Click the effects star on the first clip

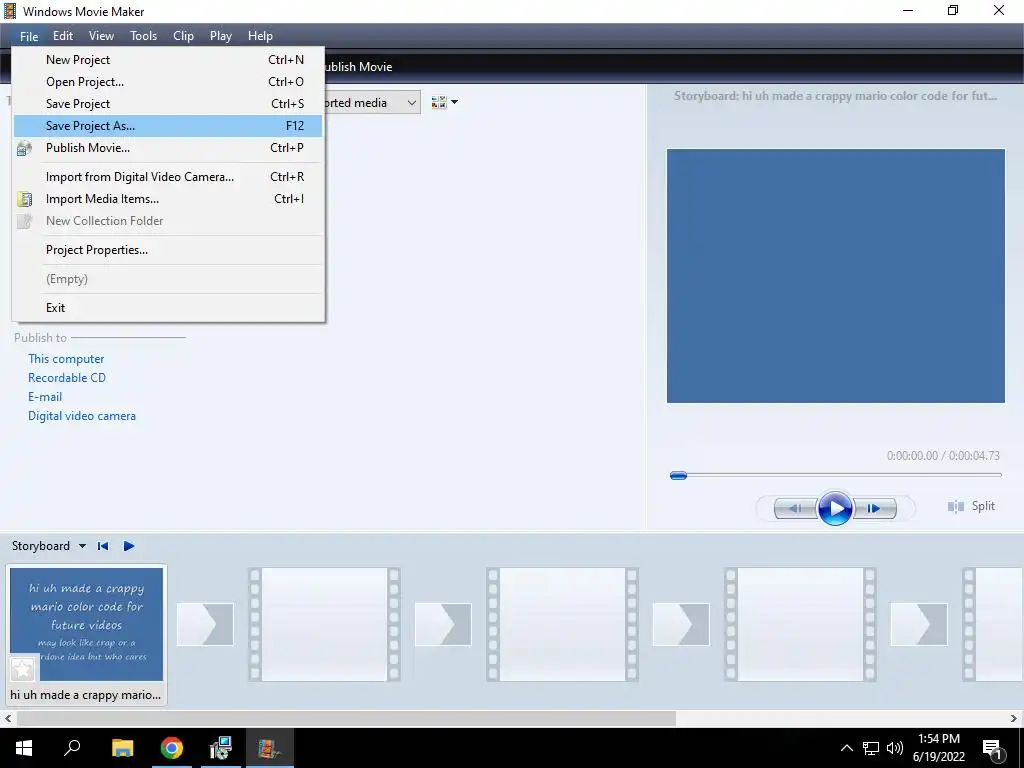[x=23, y=669]
